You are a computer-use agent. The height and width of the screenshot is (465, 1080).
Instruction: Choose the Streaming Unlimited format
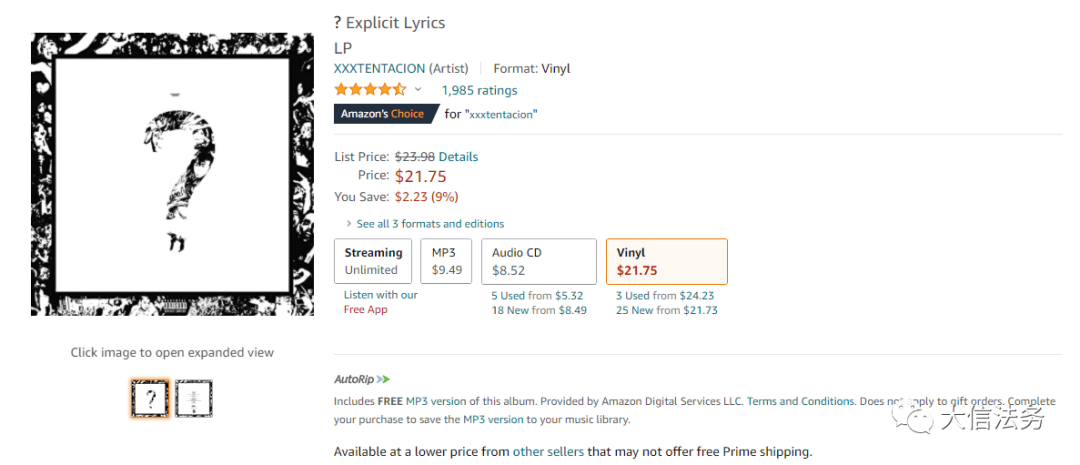pyautogui.click(x=373, y=261)
